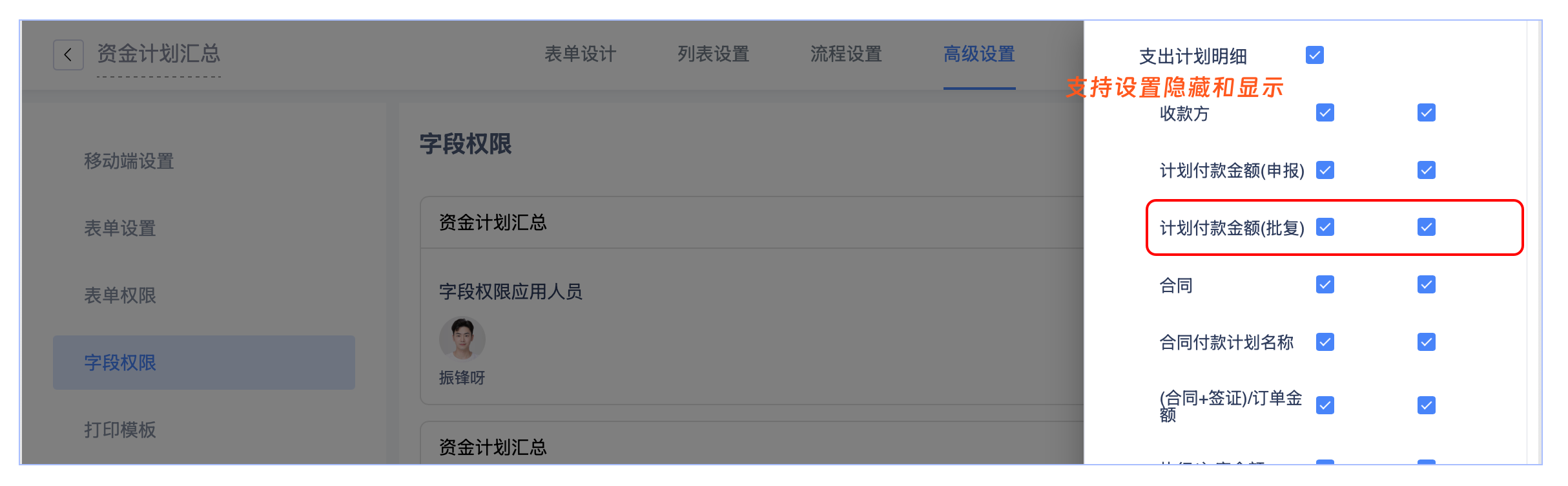Click the 资金计划汇总 form title
This screenshot has width=1568, height=486.
click(158, 54)
